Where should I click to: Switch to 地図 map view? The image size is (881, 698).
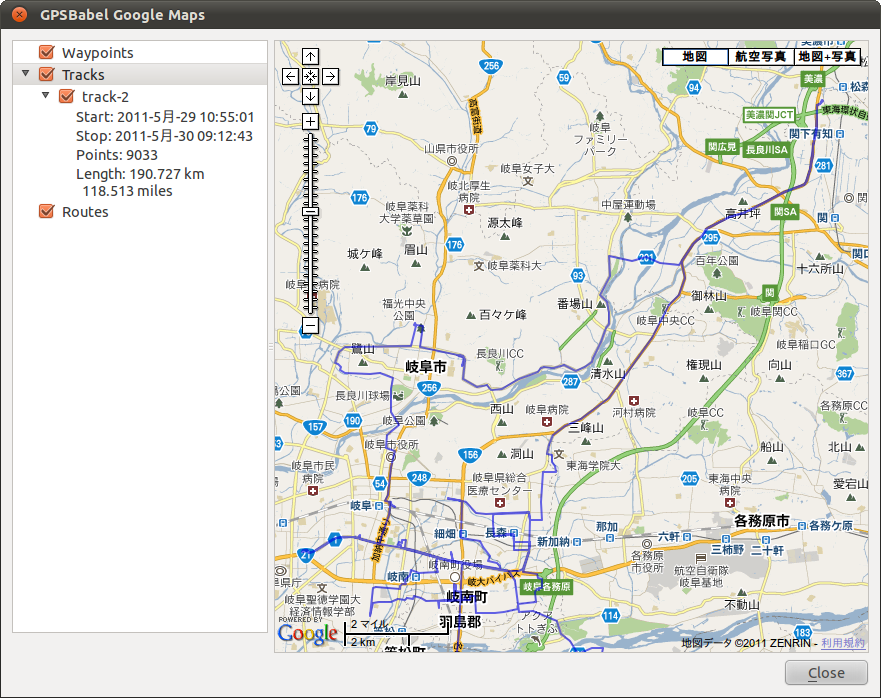tap(694, 57)
